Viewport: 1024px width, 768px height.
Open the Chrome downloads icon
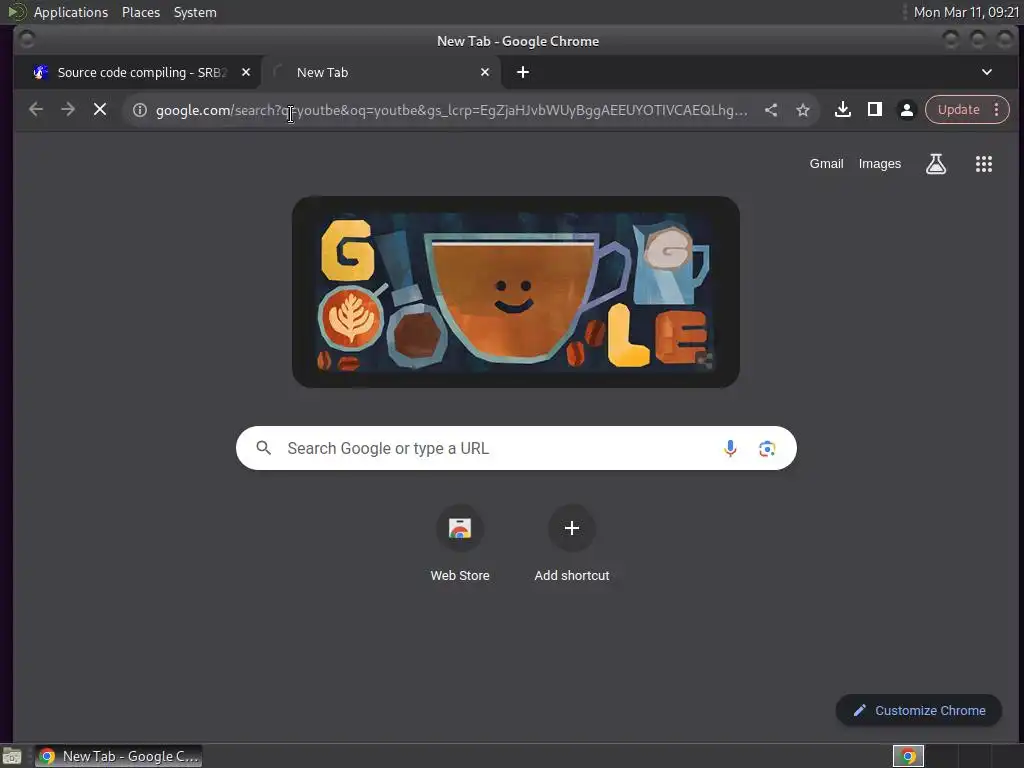[x=843, y=110]
